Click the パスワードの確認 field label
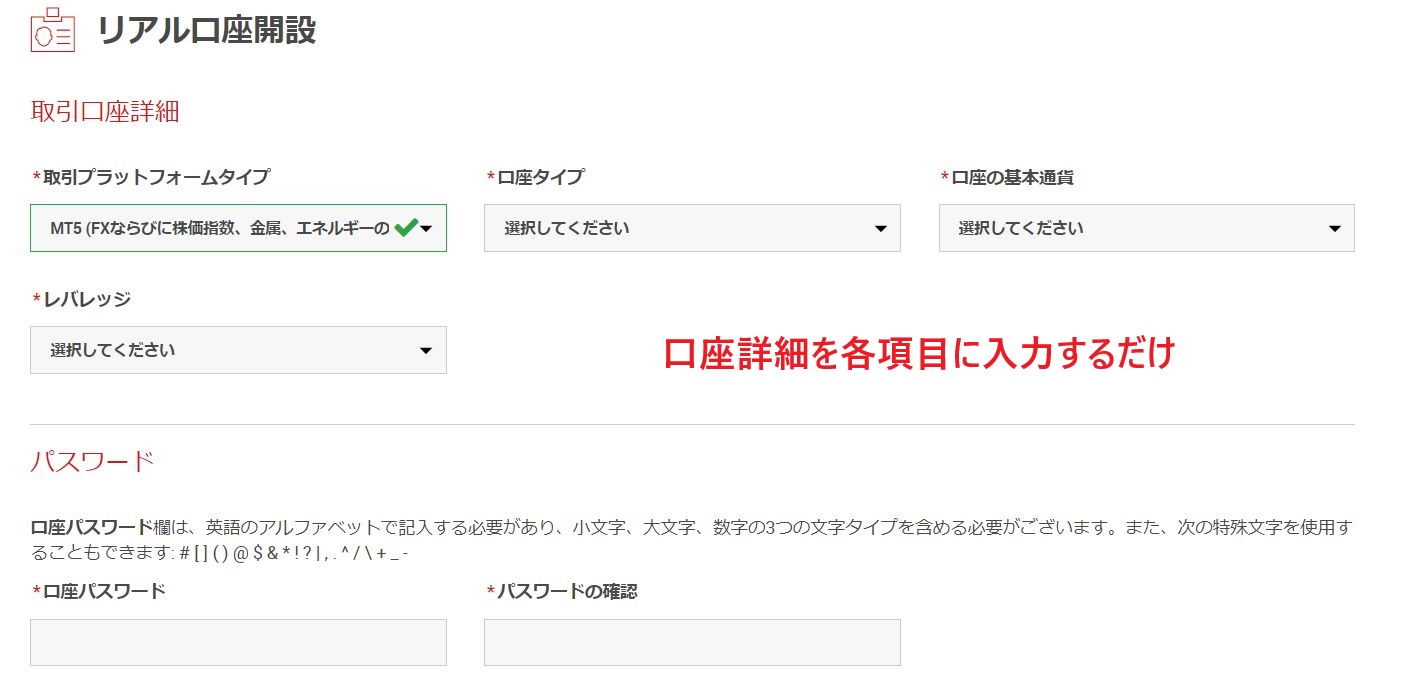Viewport: 1423px width, 683px height. click(566, 591)
